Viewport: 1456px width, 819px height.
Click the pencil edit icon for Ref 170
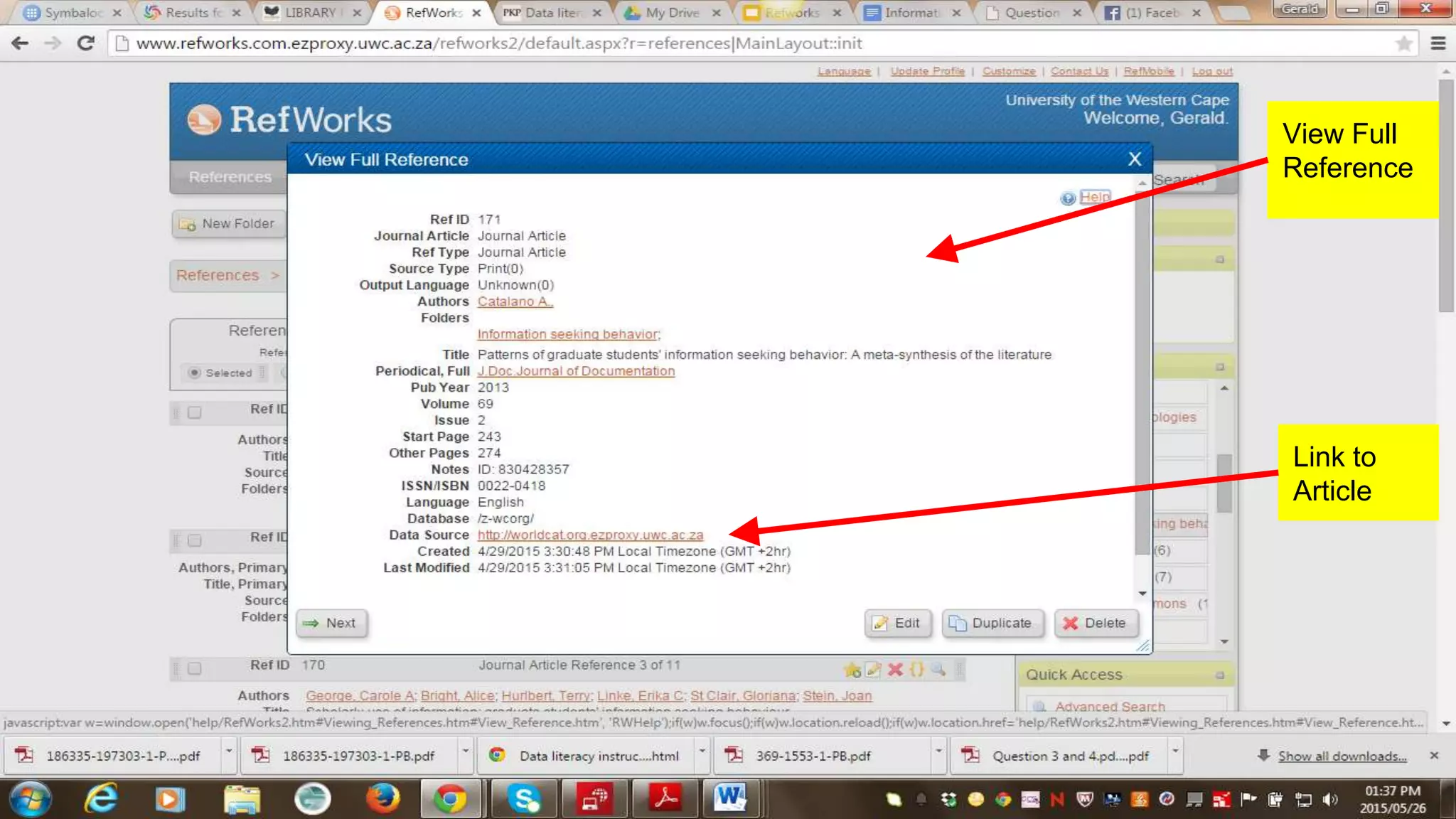pos(874,669)
